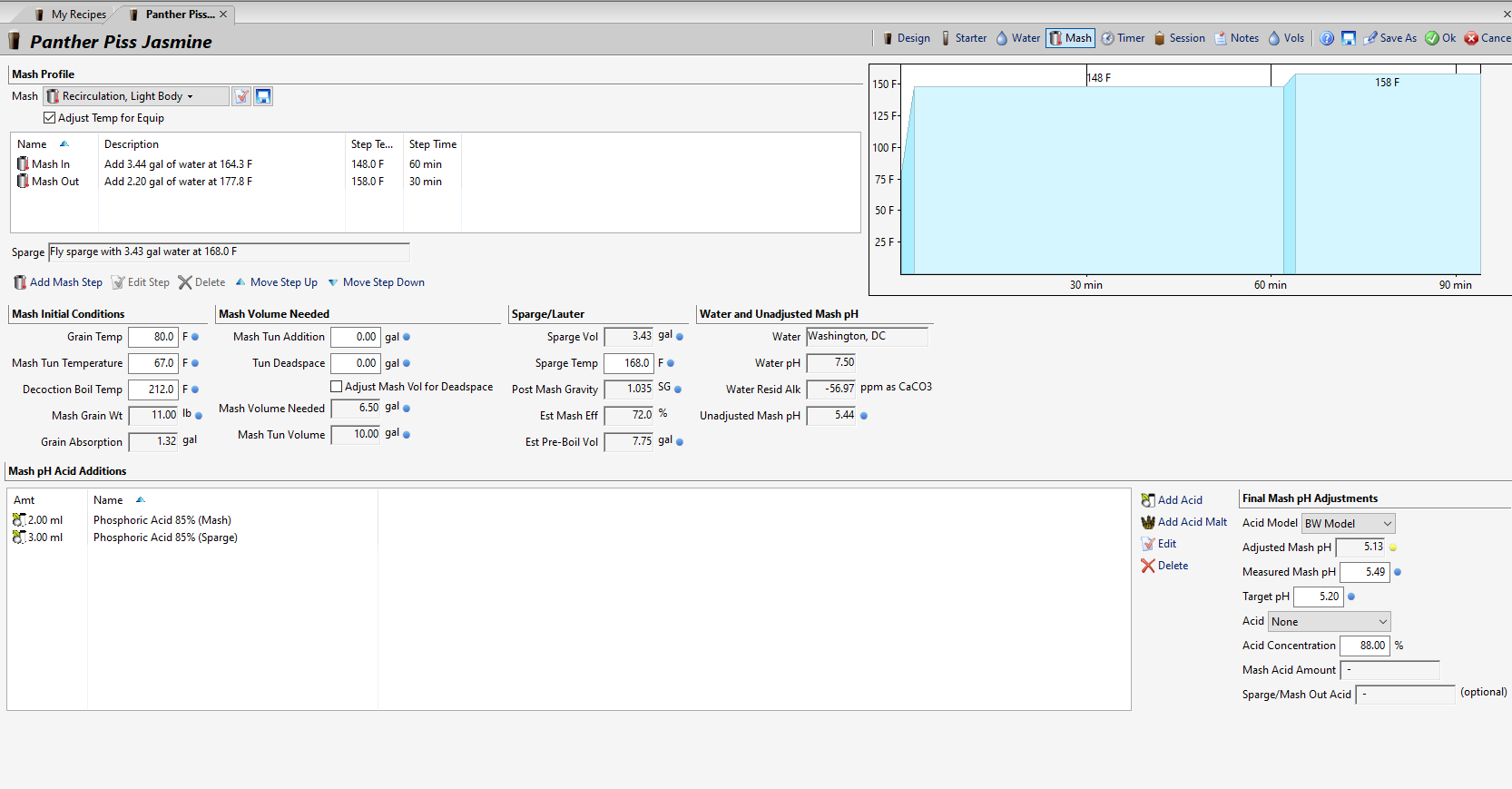The image size is (1512, 789).
Task: Click the Move Step Up arrow
Action: 241,282
